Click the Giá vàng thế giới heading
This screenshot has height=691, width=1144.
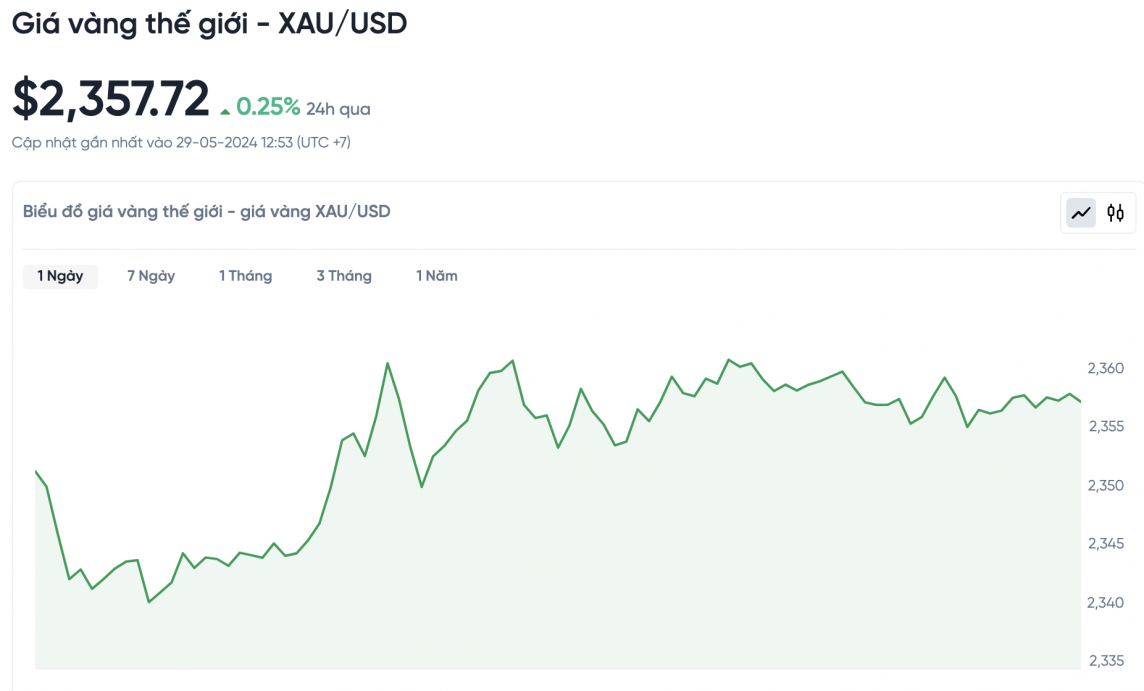209,24
